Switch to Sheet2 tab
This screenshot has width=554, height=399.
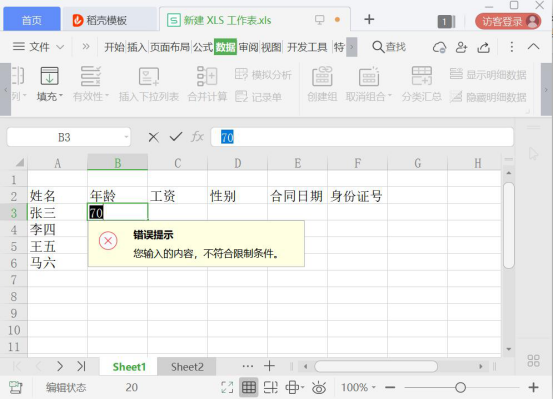[x=187, y=366]
